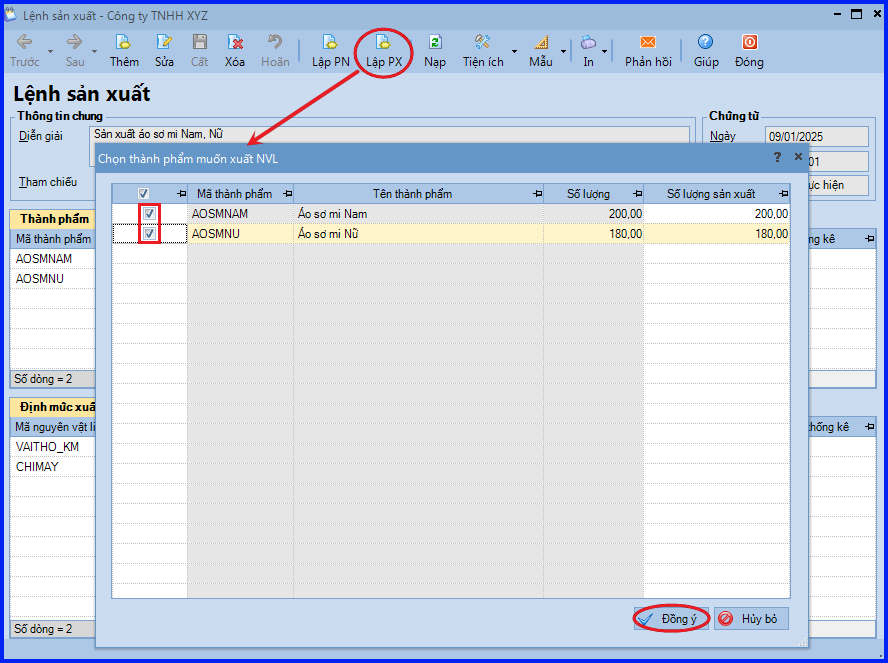Delete record with Xóa icon
This screenshot has height=663, width=888.
click(x=235, y=42)
